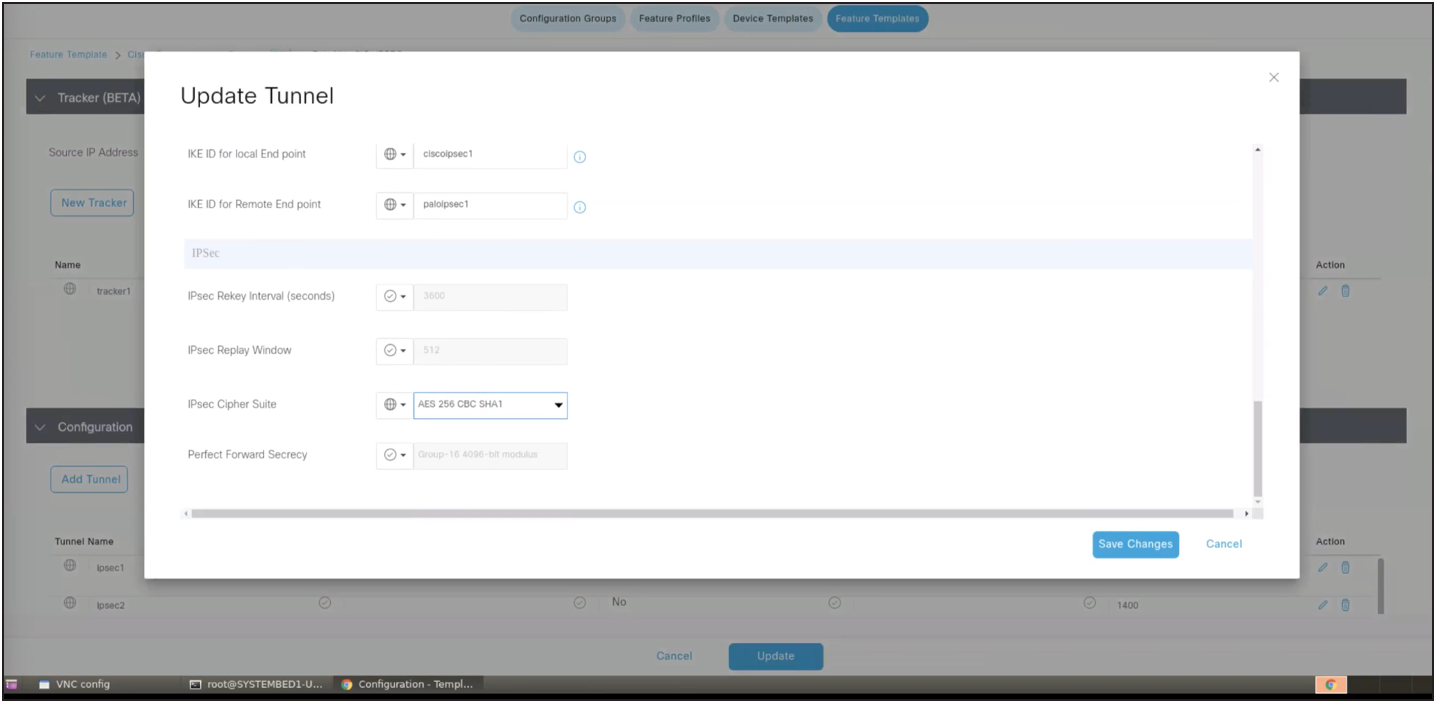The width and height of the screenshot is (1436, 703).
Task: Collapse the Tracker (BETA) section
Action: [41, 98]
